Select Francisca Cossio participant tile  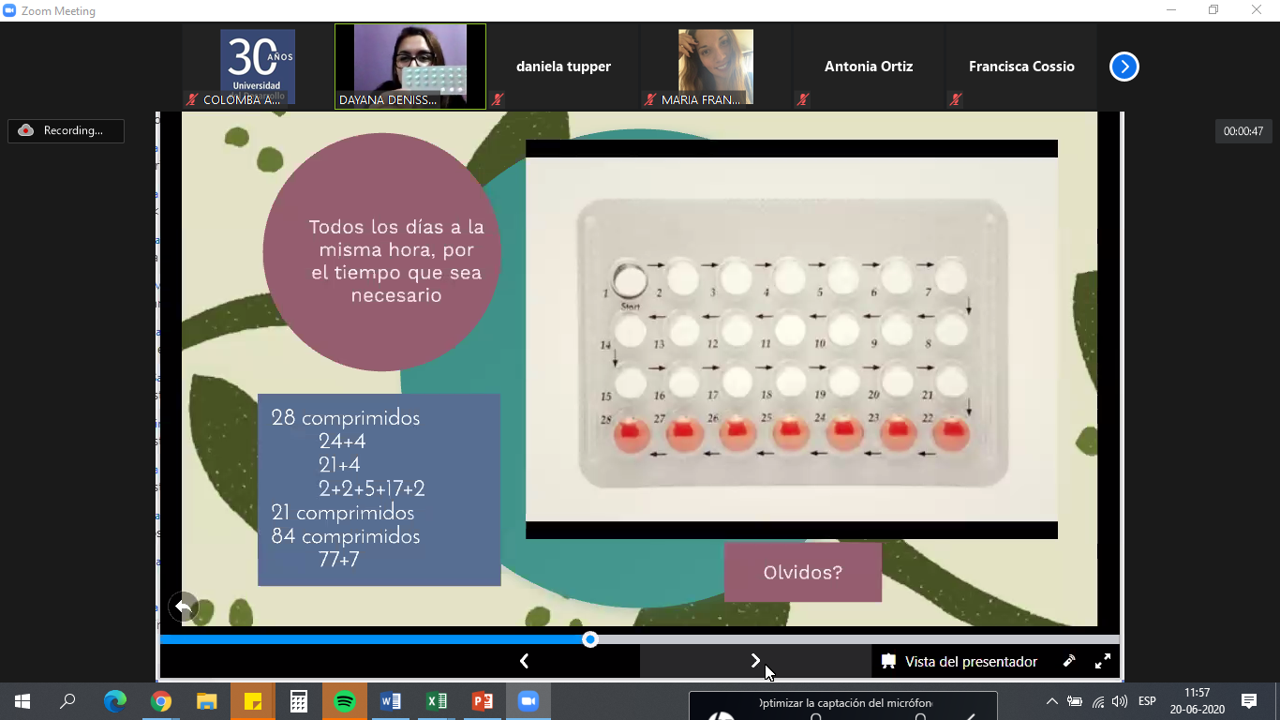coord(1021,66)
